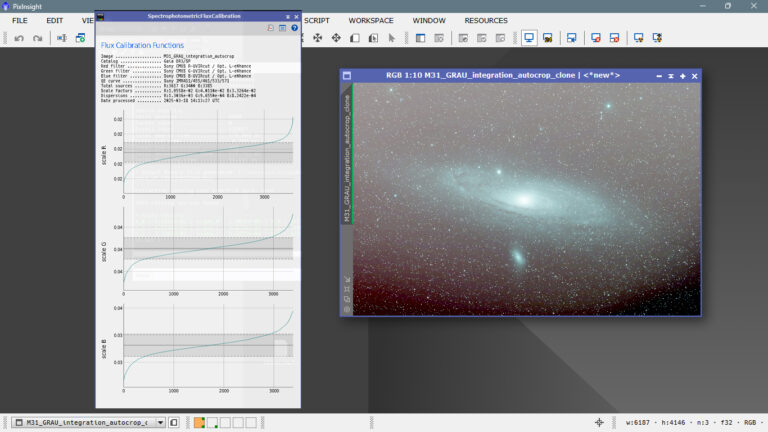Screen dimensions: 768x432
Task: Open the RESOURCES menu
Action: coord(486,21)
